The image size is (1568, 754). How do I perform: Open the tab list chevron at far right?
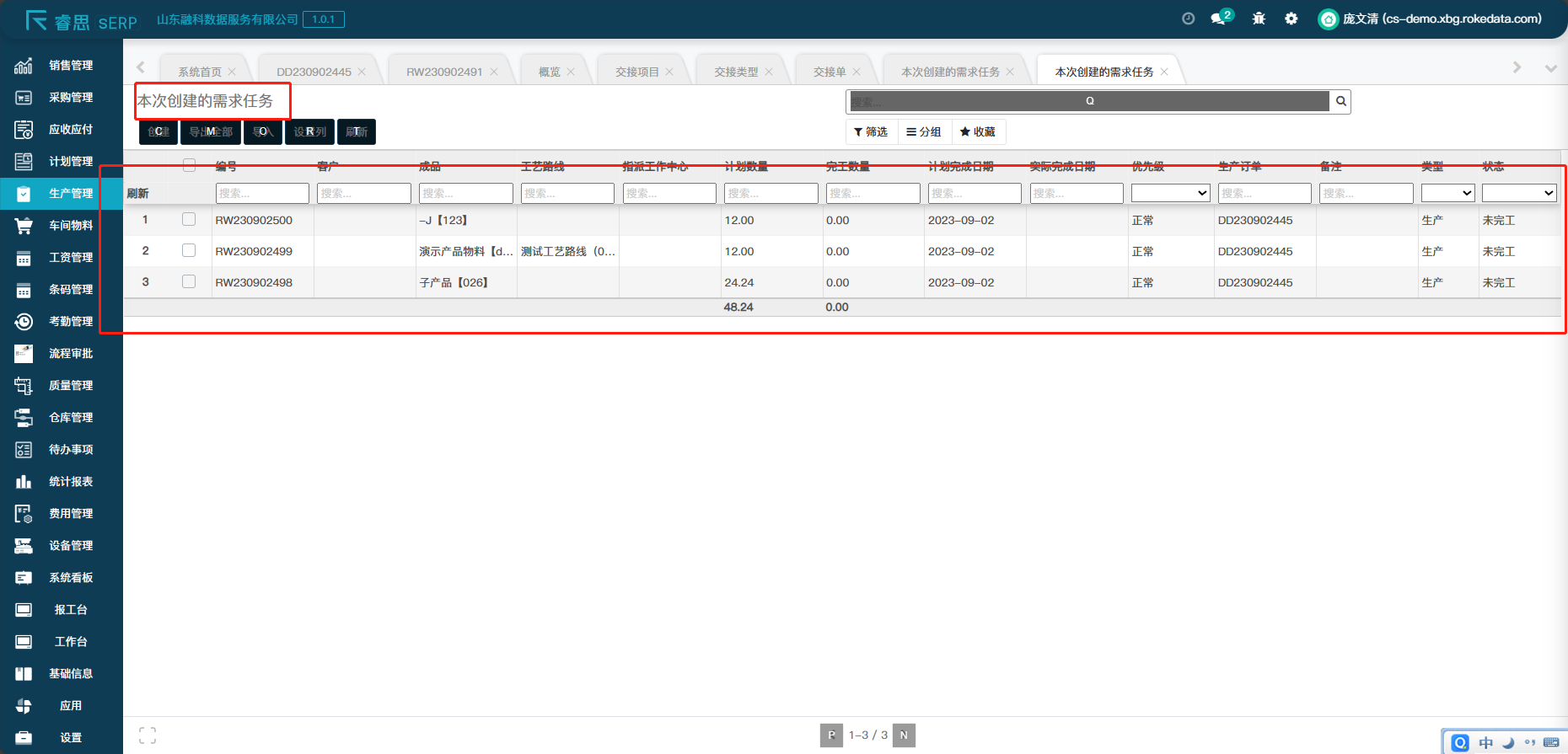(1550, 68)
